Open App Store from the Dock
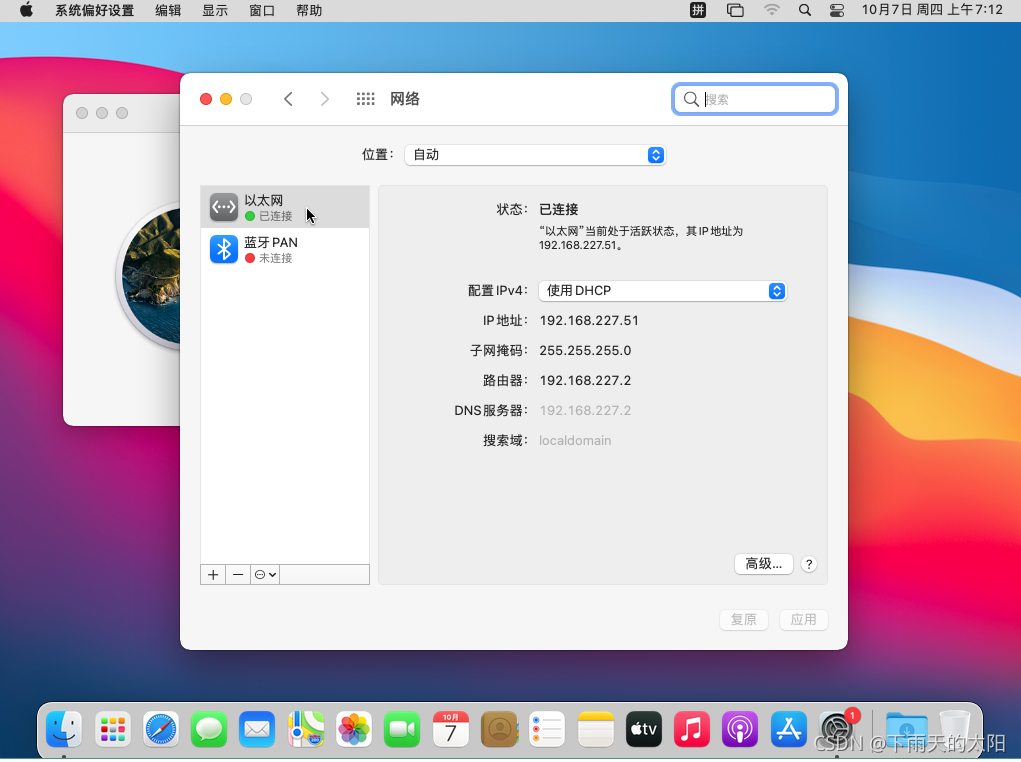The width and height of the screenshot is (1021, 762). [x=789, y=729]
